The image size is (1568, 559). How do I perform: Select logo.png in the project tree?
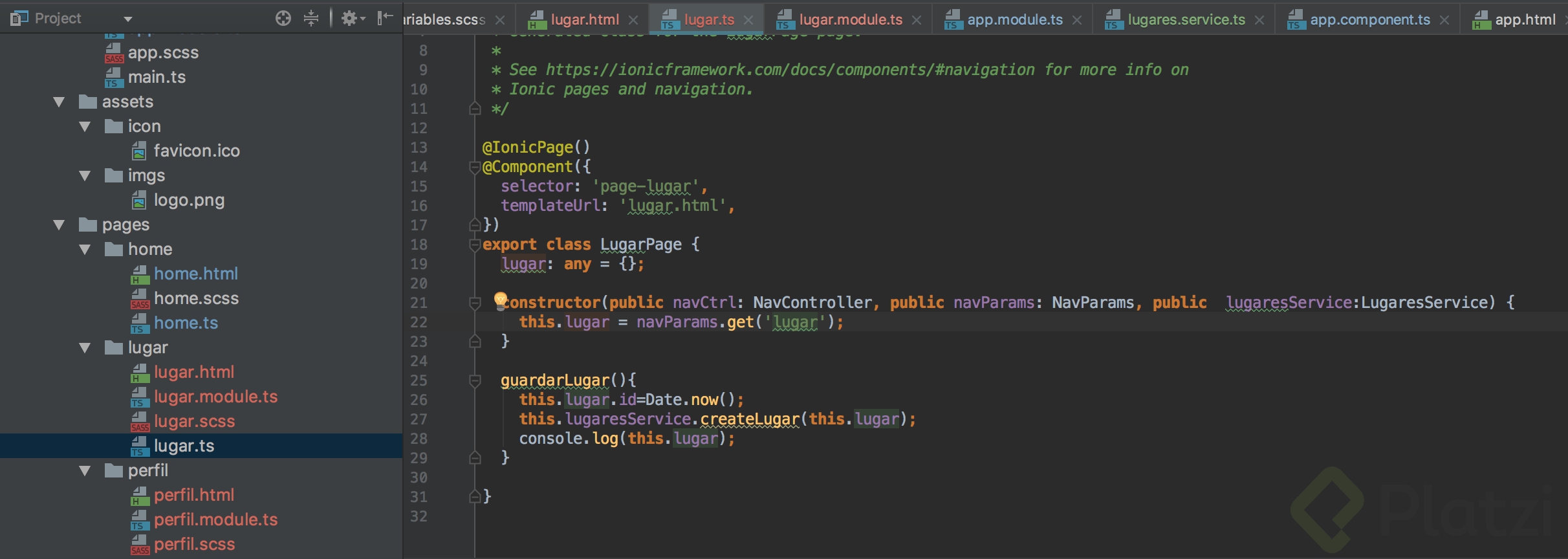tap(189, 200)
